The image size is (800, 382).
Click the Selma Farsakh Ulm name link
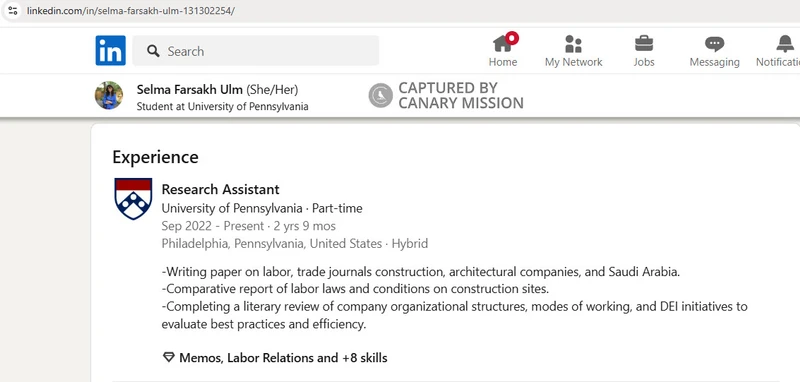coord(190,90)
